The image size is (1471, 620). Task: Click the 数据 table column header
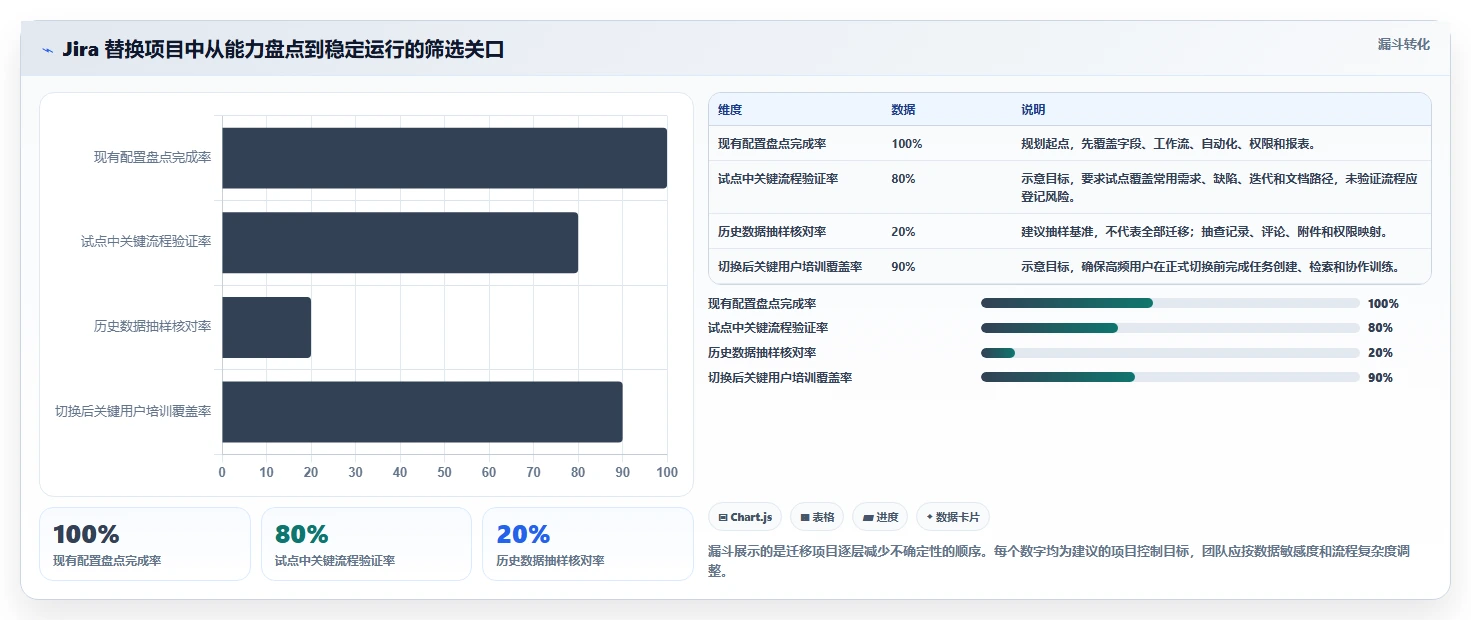[x=903, y=110]
